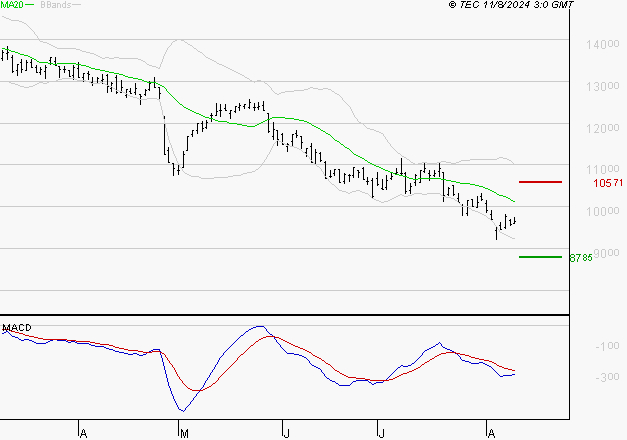Click the 14000 price axis label

pyautogui.click(x=603, y=44)
